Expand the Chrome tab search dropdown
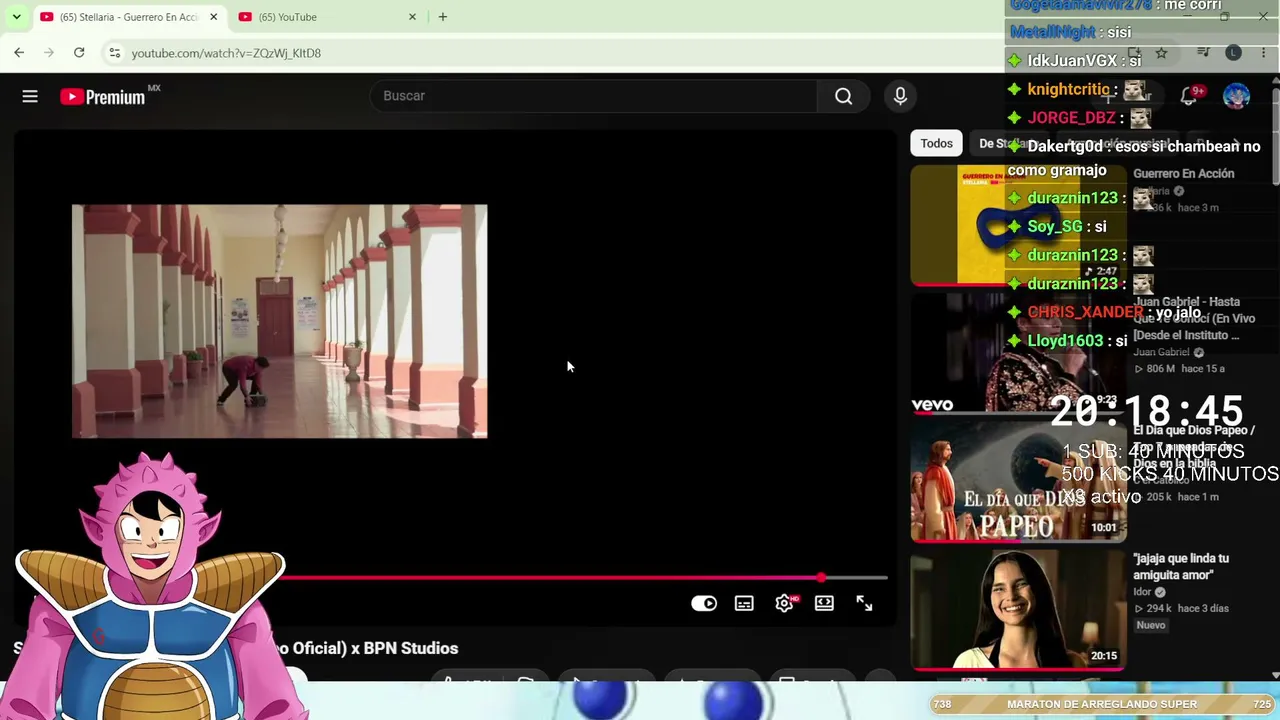 (x=17, y=17)
